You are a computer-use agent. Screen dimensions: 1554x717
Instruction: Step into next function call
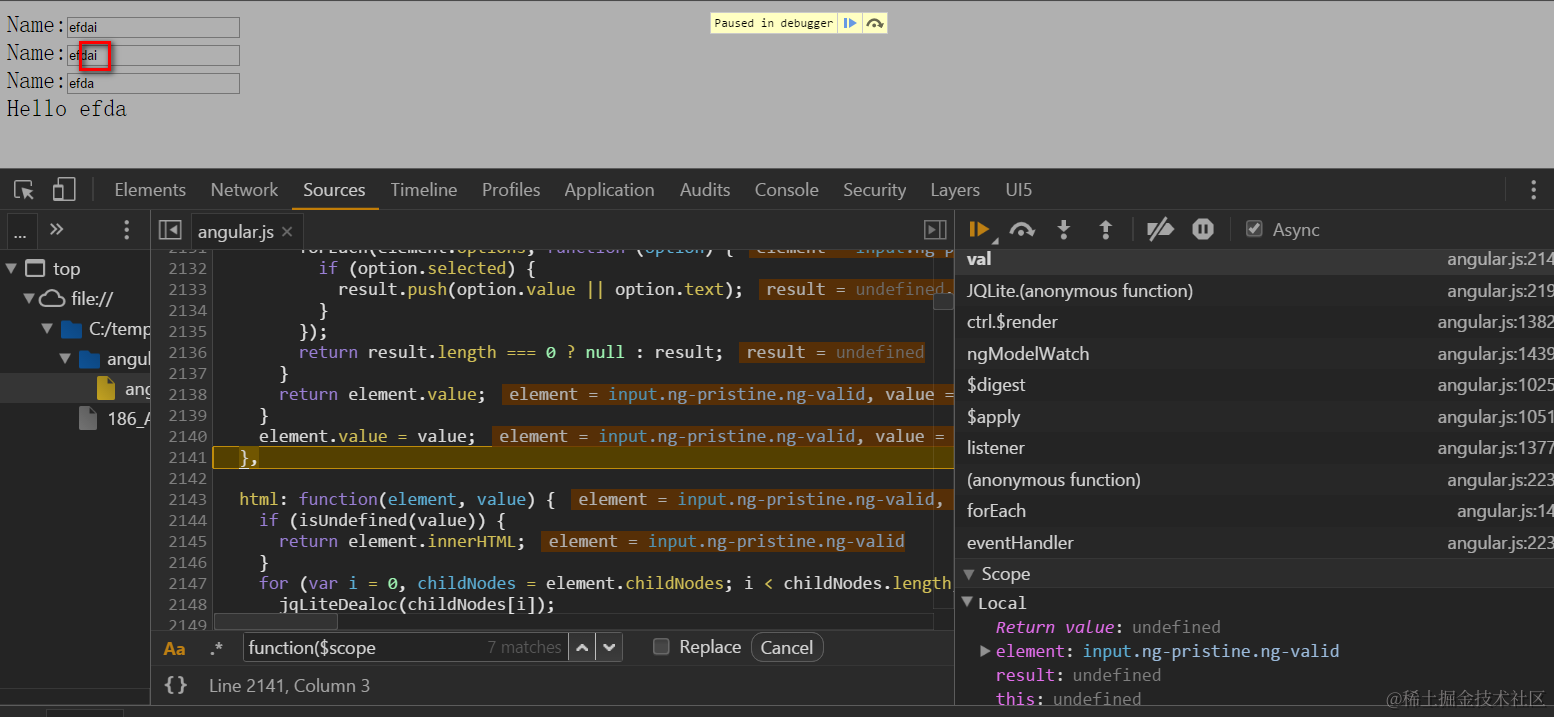1064,230
